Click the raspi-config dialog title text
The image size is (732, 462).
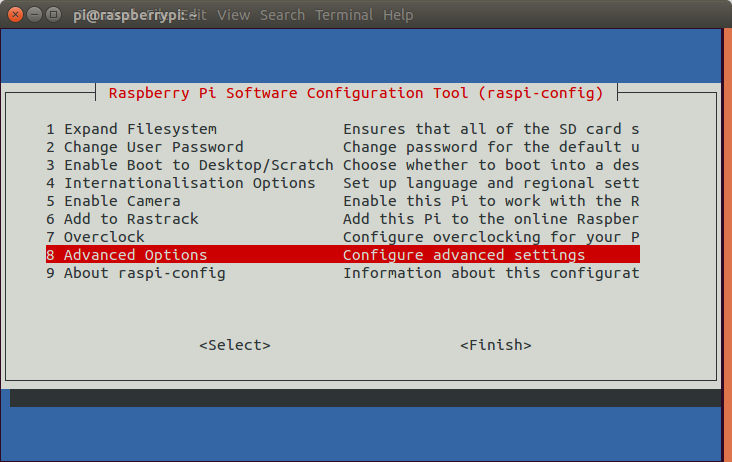coord(356,93)
